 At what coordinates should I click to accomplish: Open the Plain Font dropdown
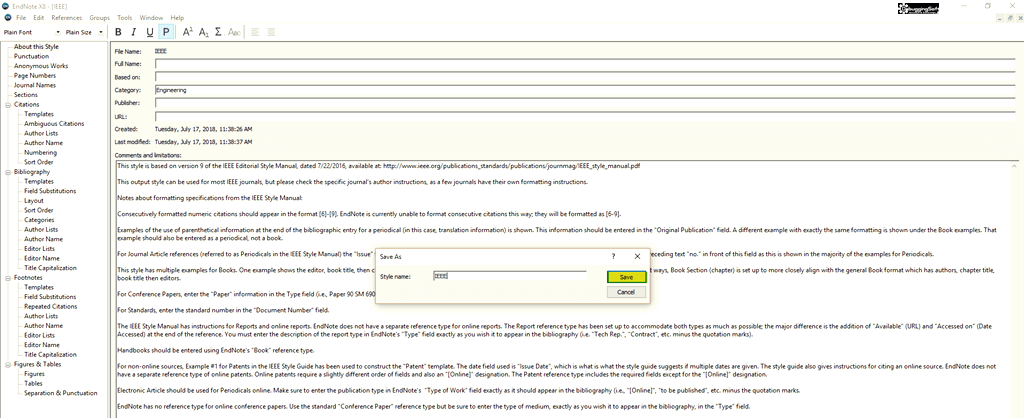58,32
